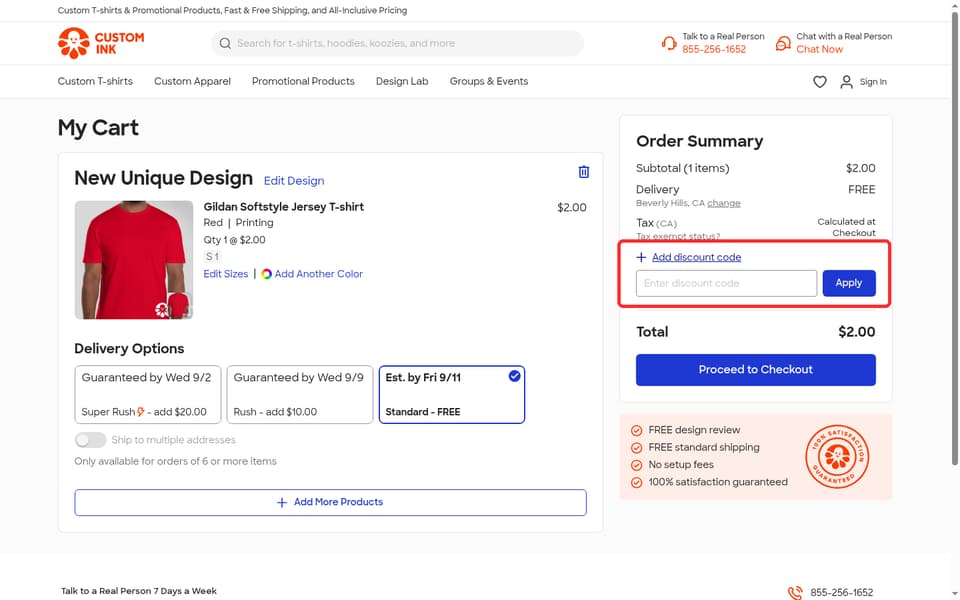Screen dimensions: 960x600
Task: Select Guaranteed by Wed 9/9 Rush option
Action: click(299, 394)
